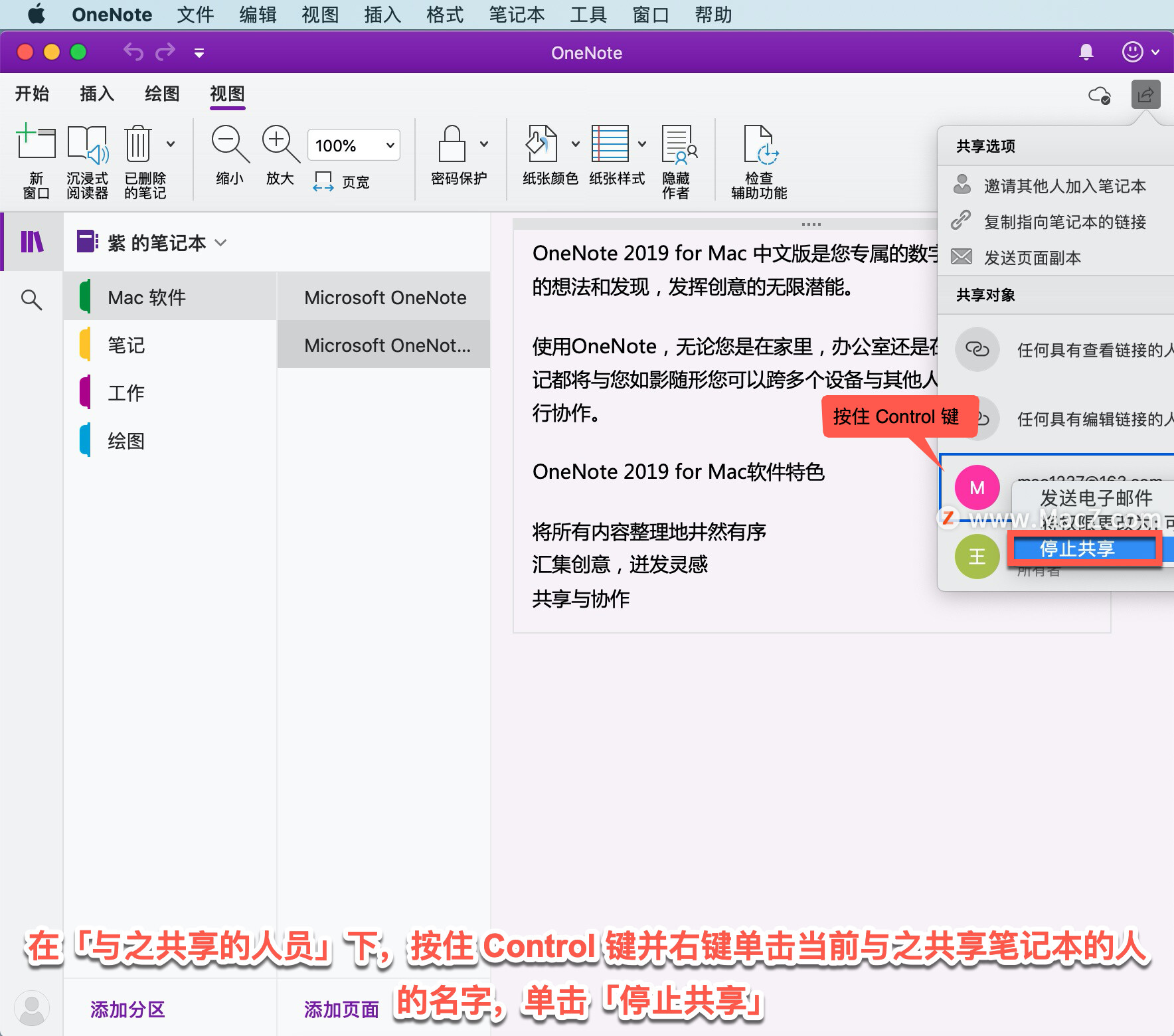Toggle 隐藏作者 hide authors
This screenshot has width=1174, height=1036.
coord(679,161)
